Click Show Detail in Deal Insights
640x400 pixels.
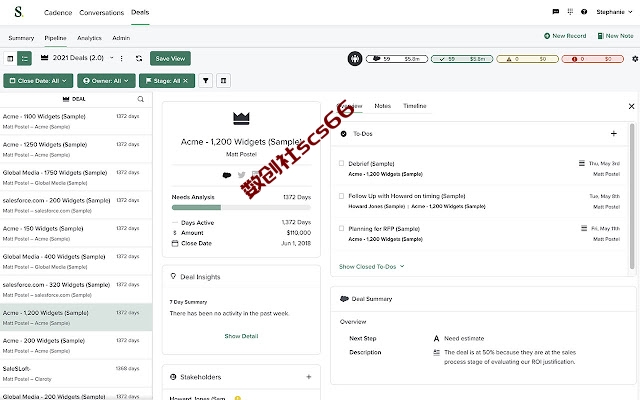[x=241, y=336]
